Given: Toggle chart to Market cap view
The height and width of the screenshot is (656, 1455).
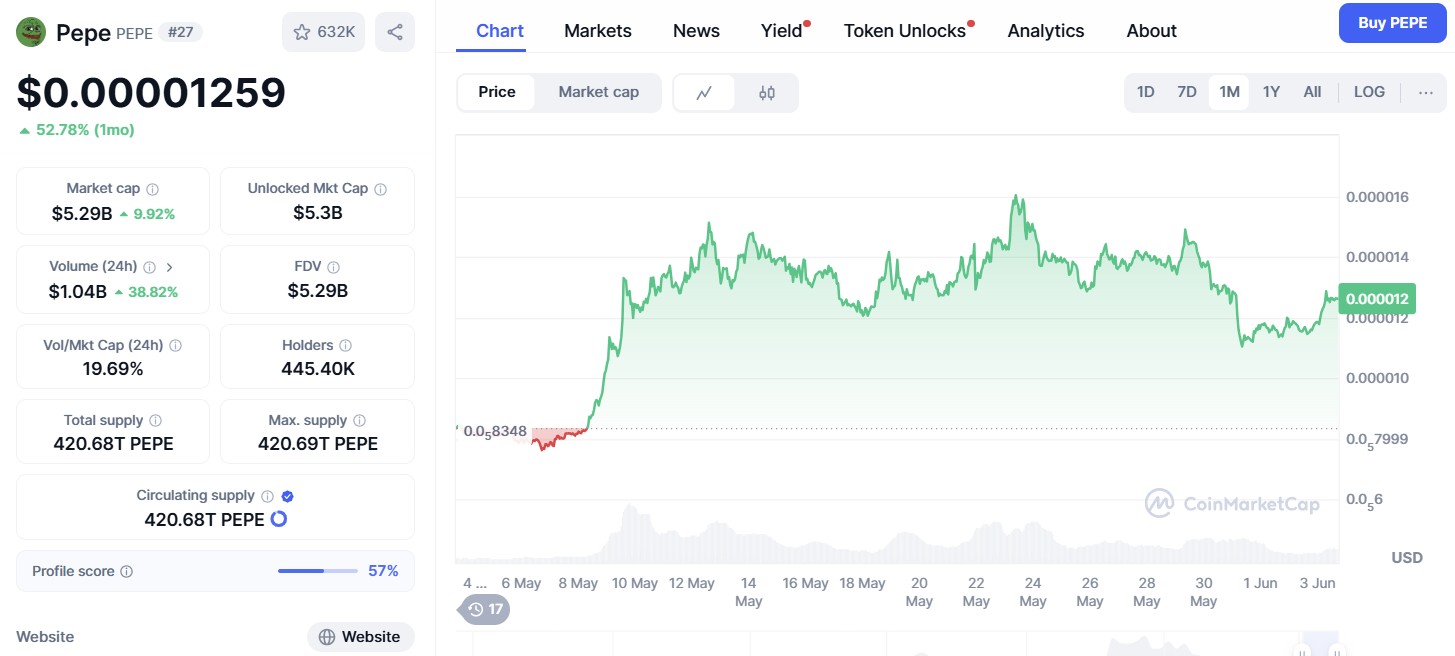Looking at the screenshot, I should [x=598, y=92].
